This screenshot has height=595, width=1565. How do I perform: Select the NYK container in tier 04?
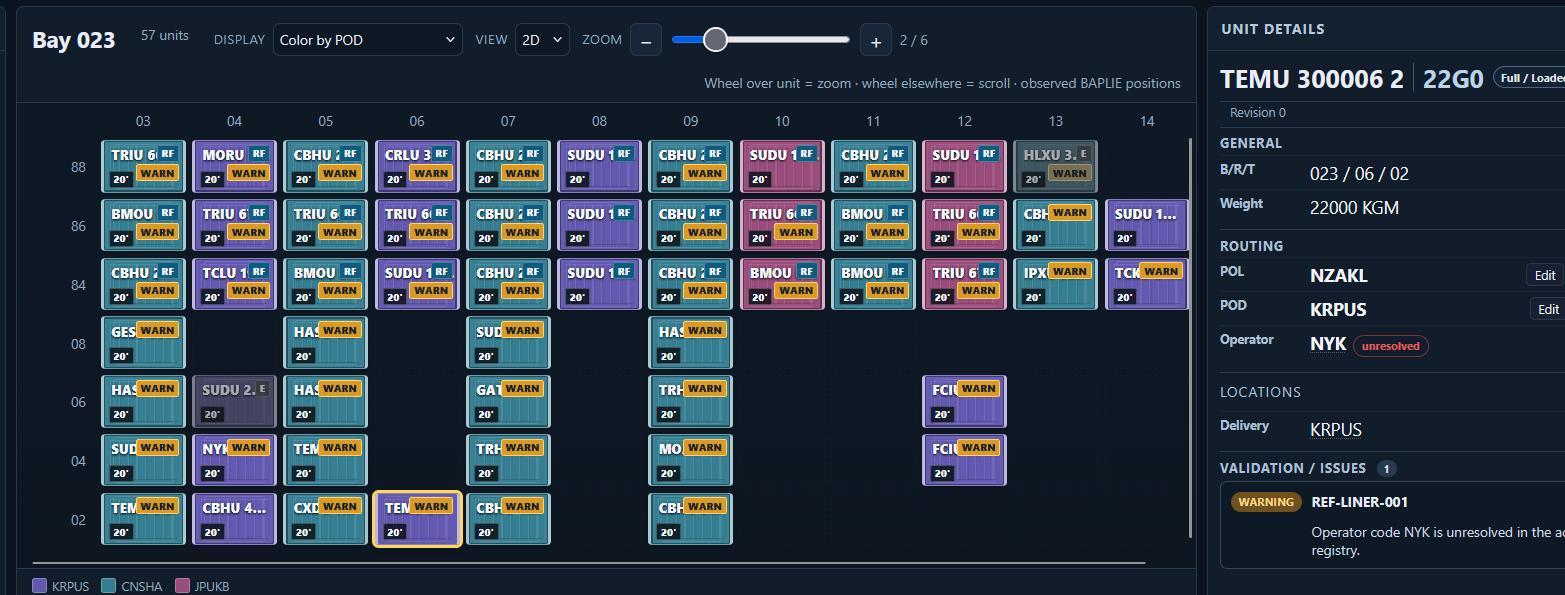click(x=234, y=460)
